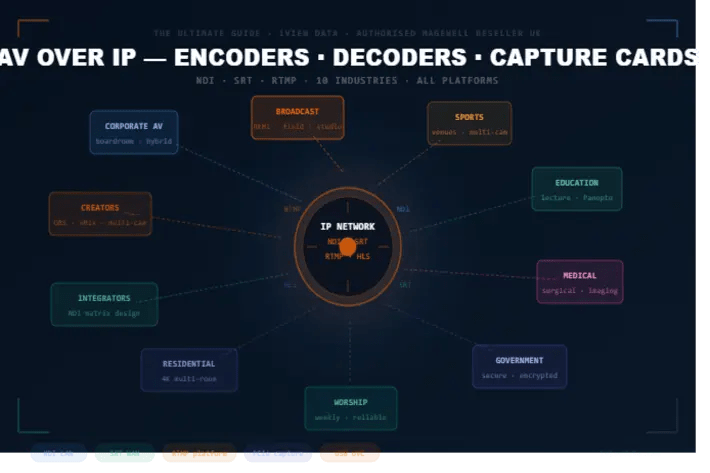Select the SRT WAN pill tag

point(125,453)
